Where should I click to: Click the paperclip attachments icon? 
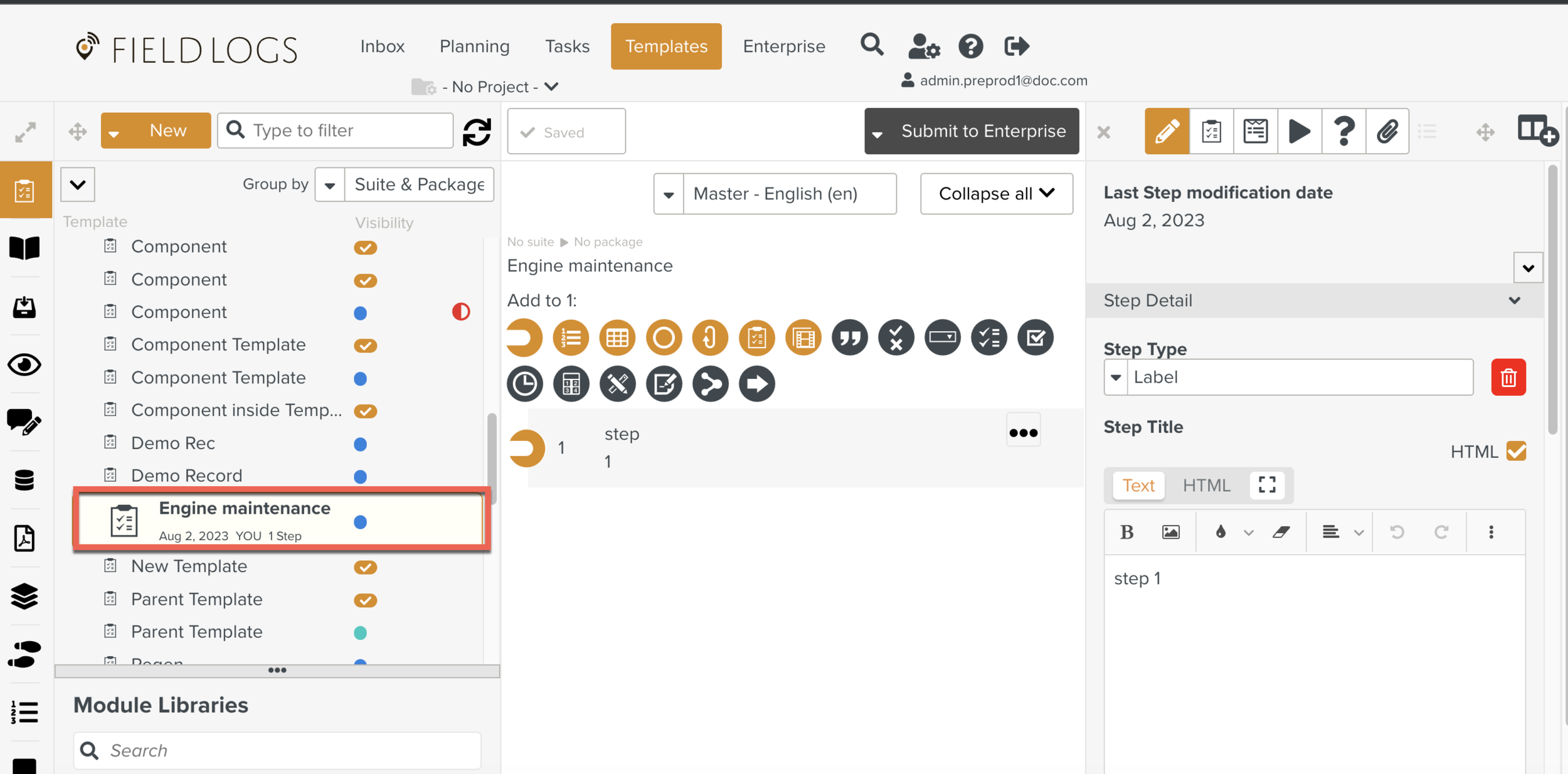[x=1387, y=131]
